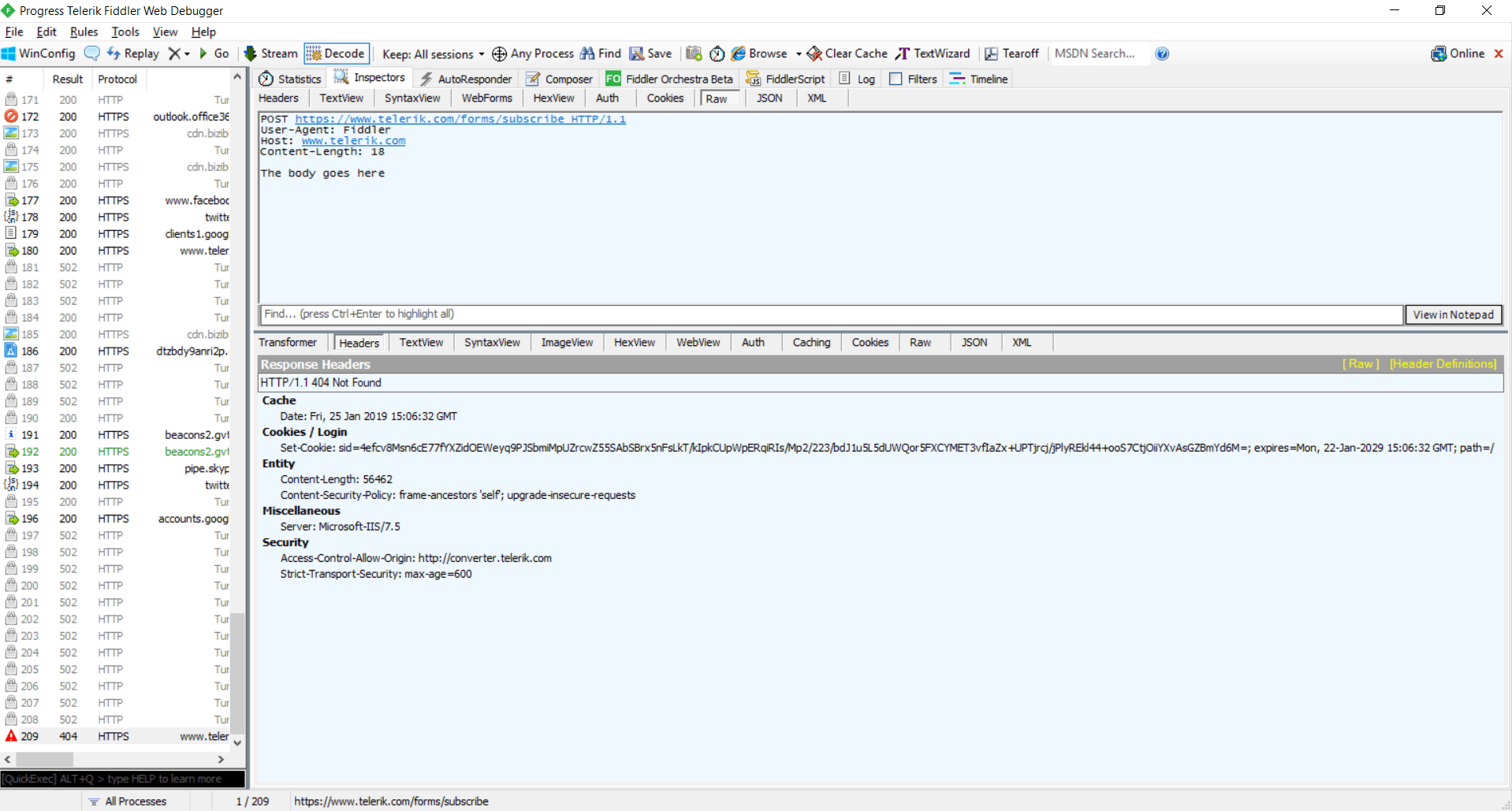Select the response ImageView tab

coord(567,343)
